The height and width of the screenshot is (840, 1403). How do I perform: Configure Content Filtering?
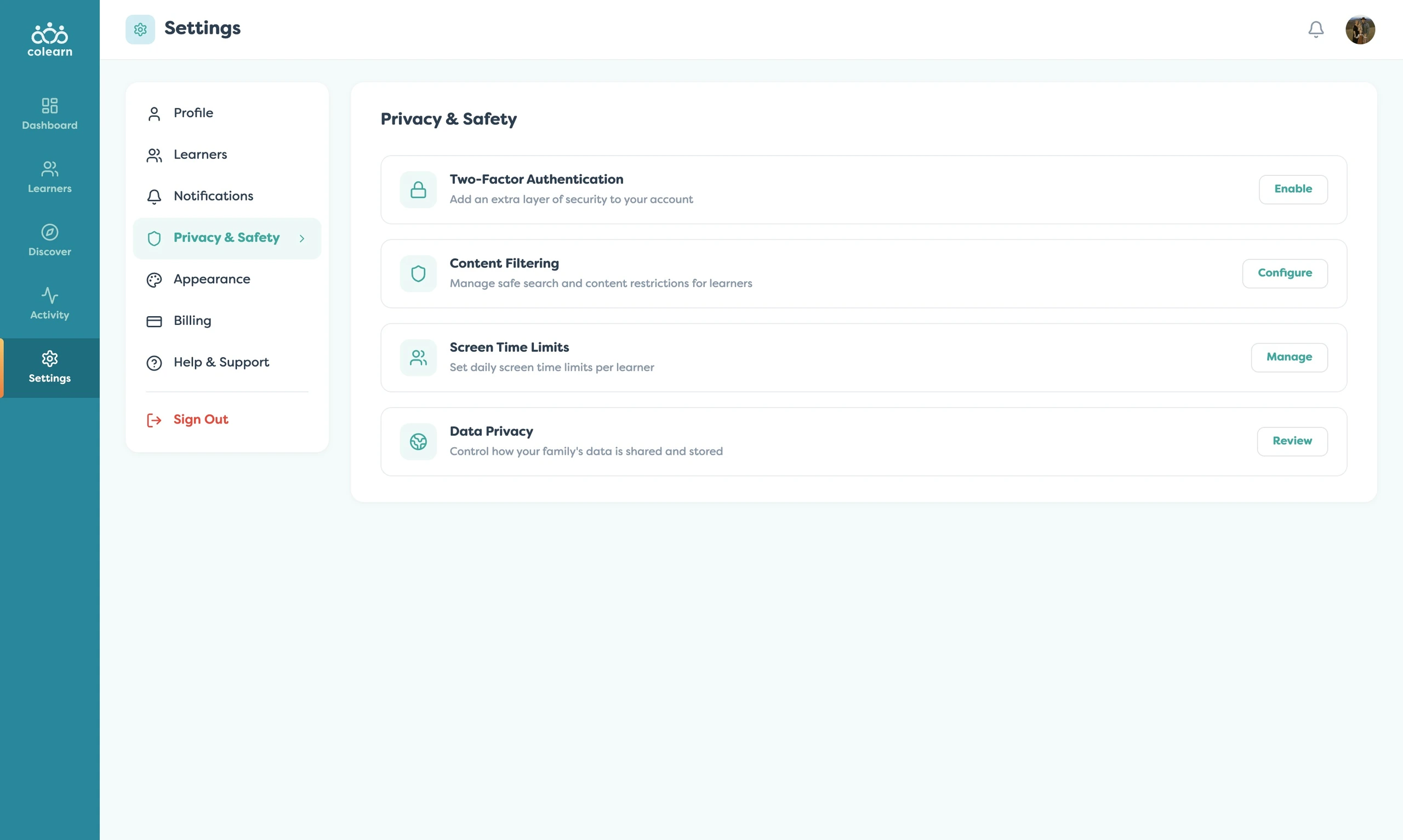tap(1285, 273)
